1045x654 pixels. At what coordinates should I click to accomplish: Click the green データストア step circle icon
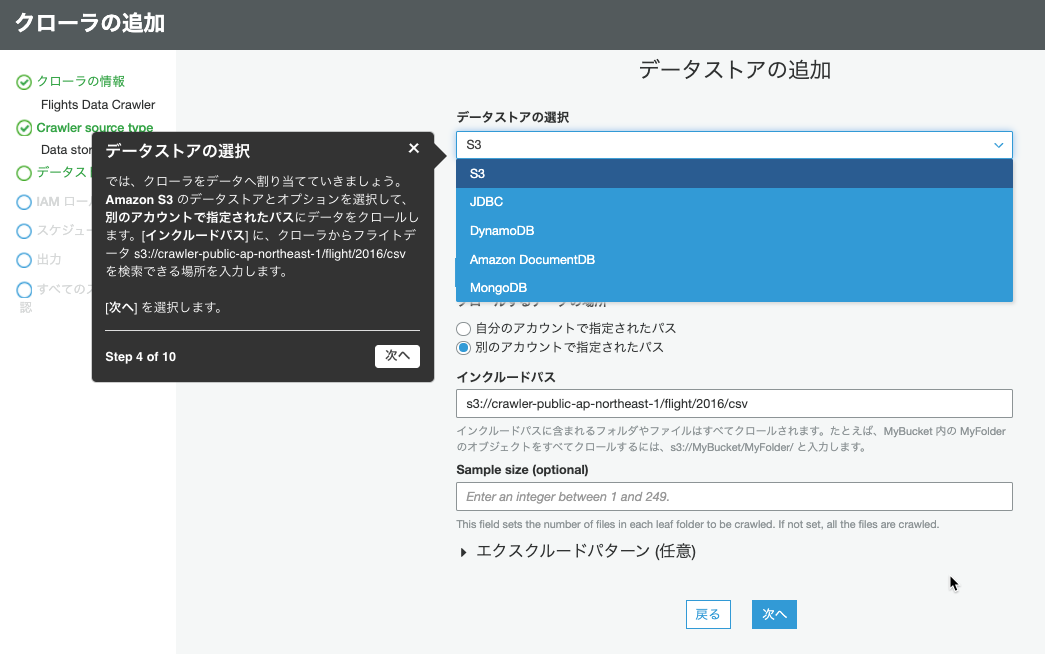24,173
